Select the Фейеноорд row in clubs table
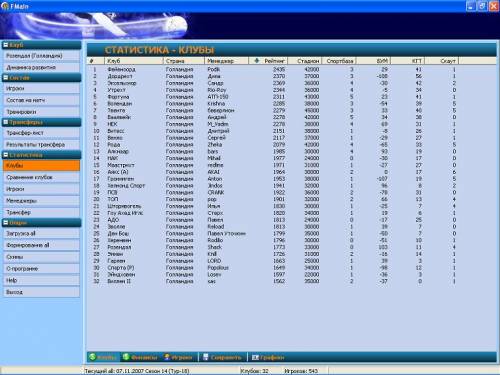Viewport: 500px width, 375px height. point(273,69)
